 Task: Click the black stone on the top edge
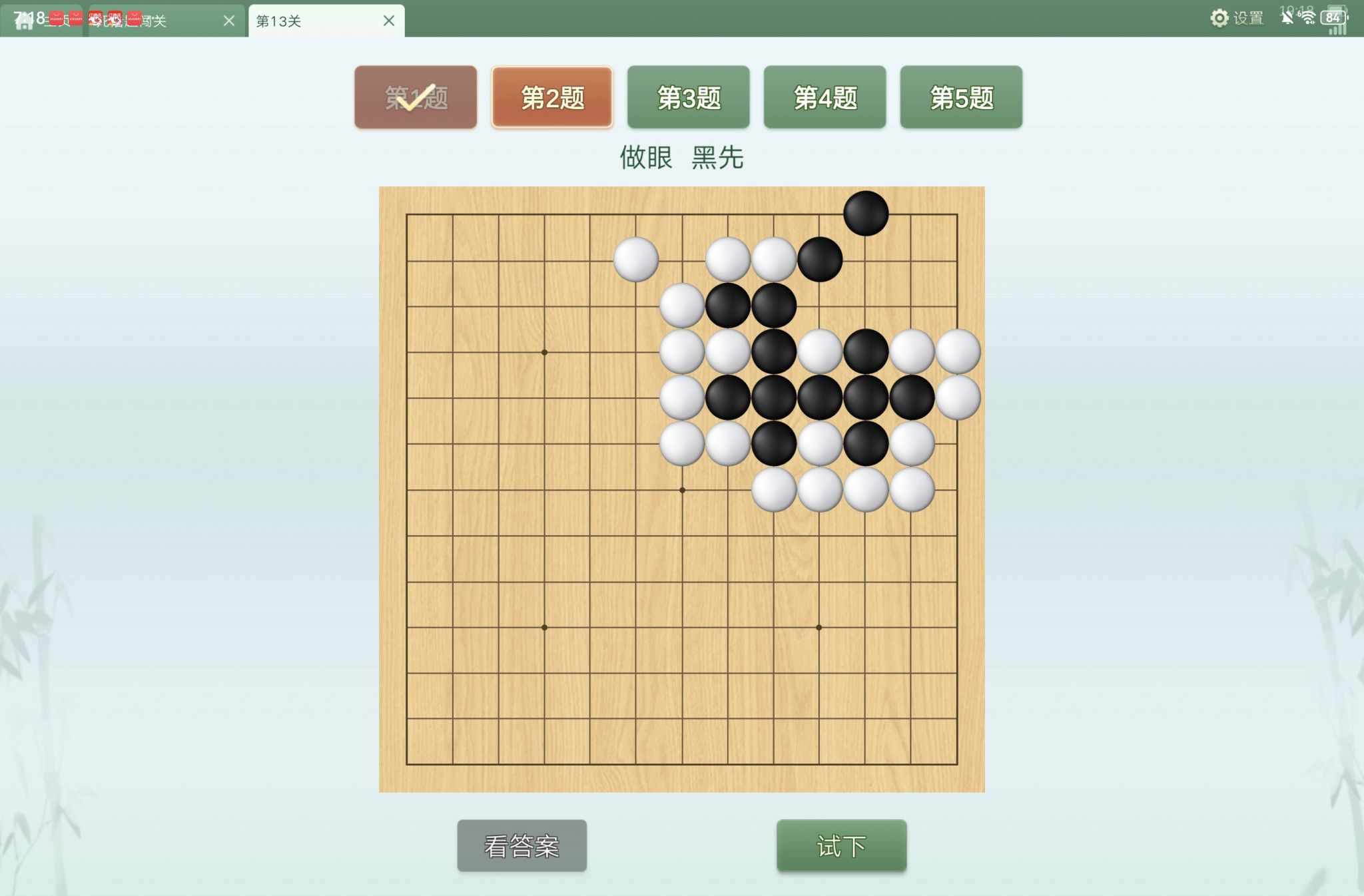866,214
